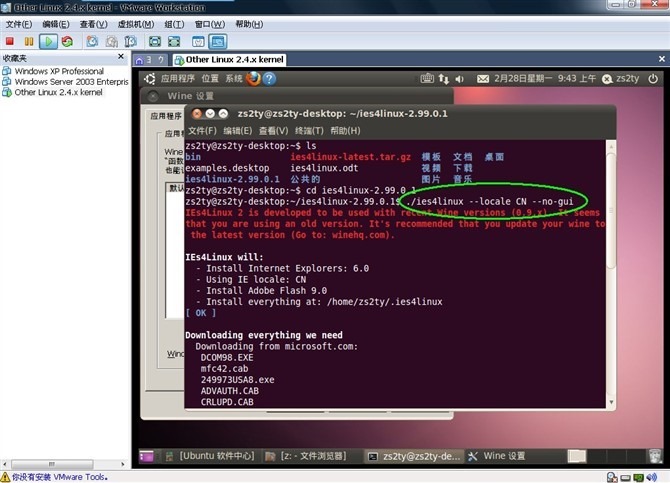Image resolution: width=670 pixels, height=483 pixels.
Task: Select Other Linux 2.4.x kernel in favorites
Action: pos(59,92)
